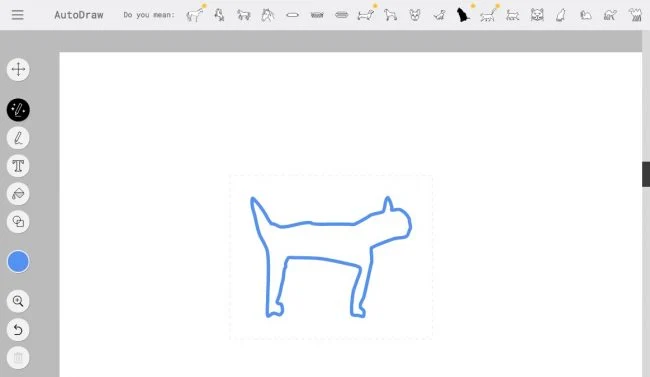Pick the Fill bucket tool
The width and height of the screenshot is (650, 377).
click(18, 194)
